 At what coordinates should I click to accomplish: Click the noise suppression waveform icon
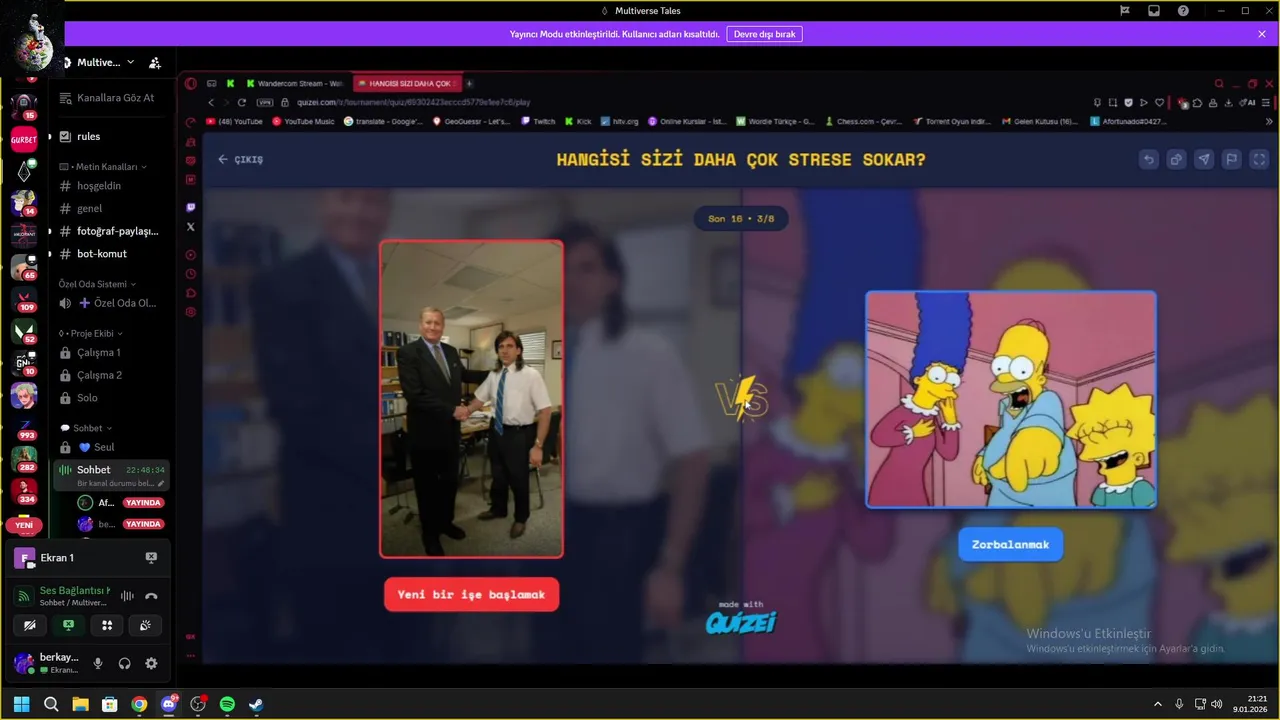click(127, 596)
